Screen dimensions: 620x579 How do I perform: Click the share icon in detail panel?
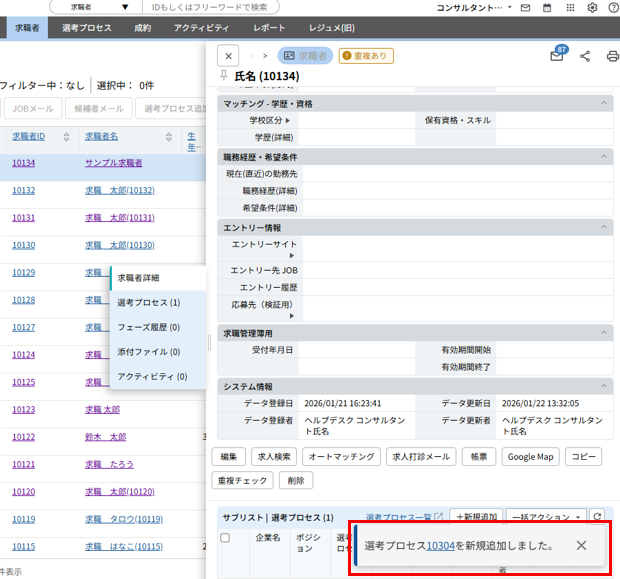(585, 57)
